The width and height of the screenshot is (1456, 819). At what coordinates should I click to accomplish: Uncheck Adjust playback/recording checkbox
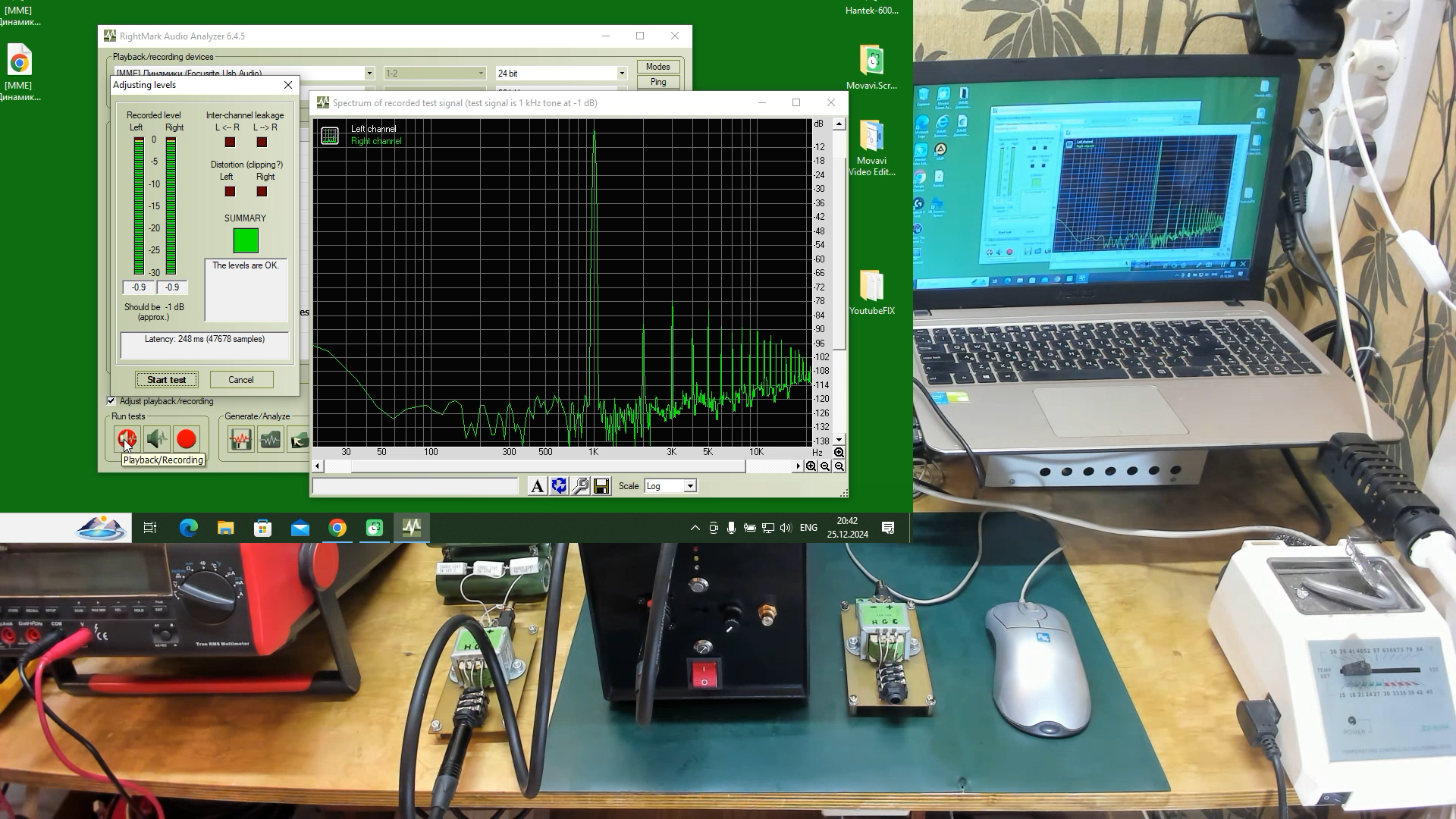pyautogui.click(x=111, y=401)
